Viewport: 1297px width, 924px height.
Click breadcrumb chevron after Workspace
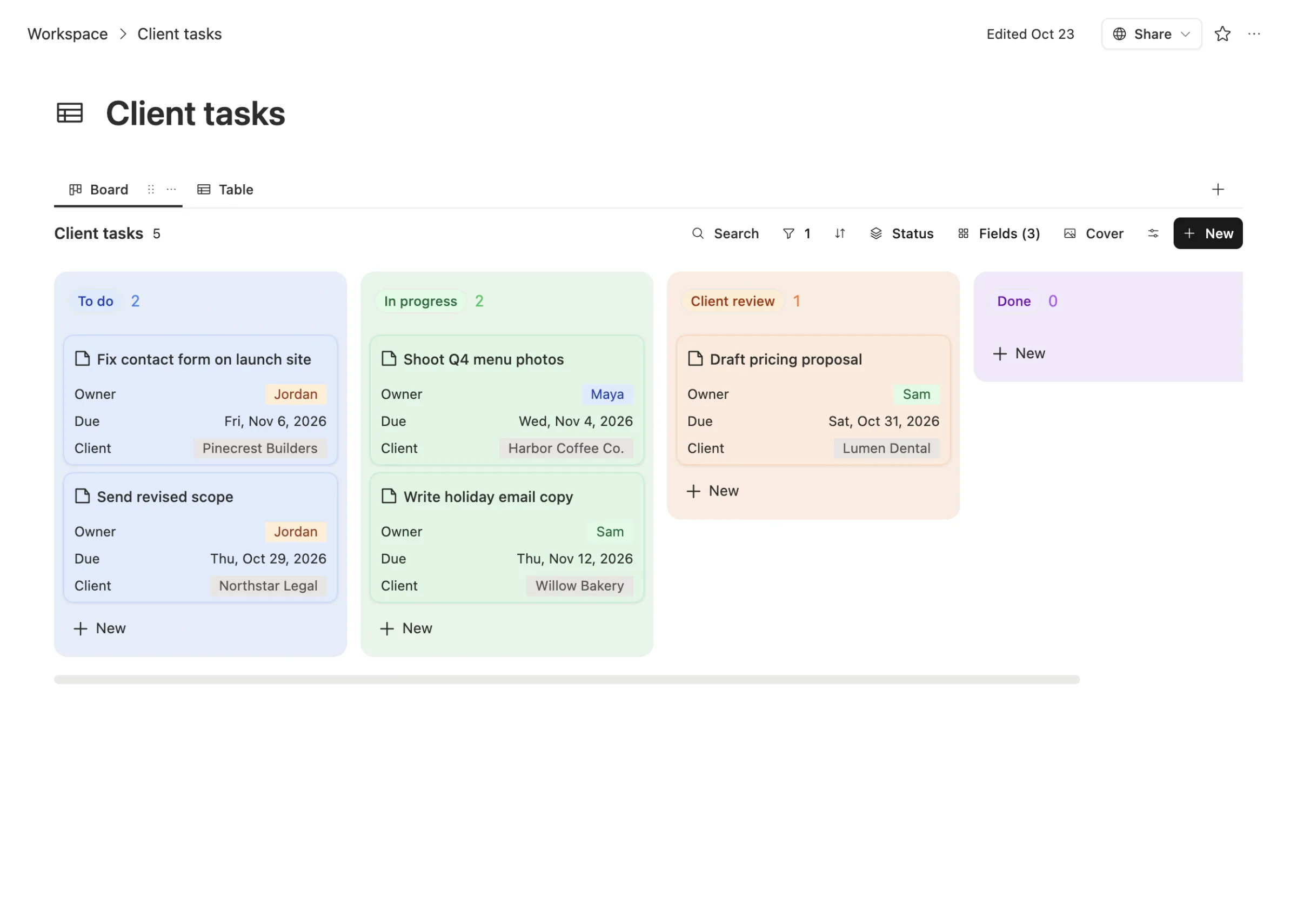pyautogui.click(x=123, y=34)
